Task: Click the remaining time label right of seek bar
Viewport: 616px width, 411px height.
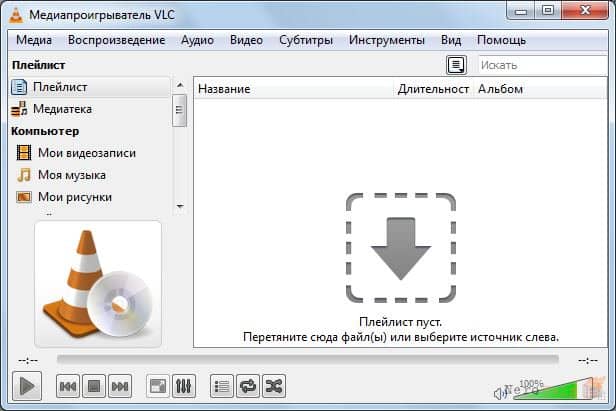Action: click(588, 360)
